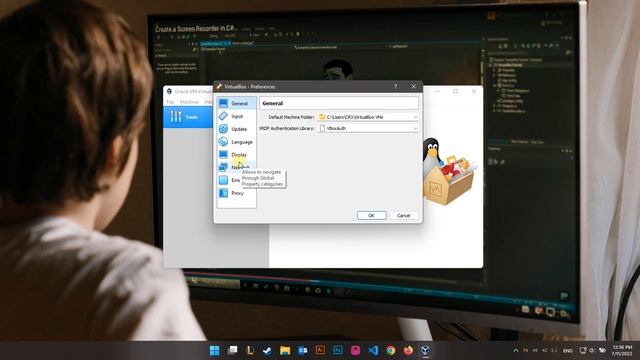
Task: Open the Proxy preferences category
Action: (x=237, y=193)
